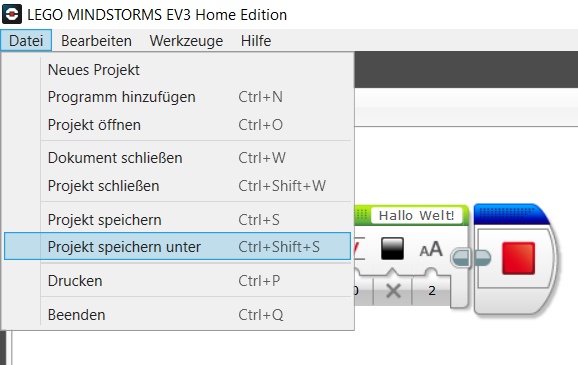Image resolution: width=578 pixels, height=365 pixels.
Task: Click the sequence plug connector between blocks
Action: pos(472,258)
